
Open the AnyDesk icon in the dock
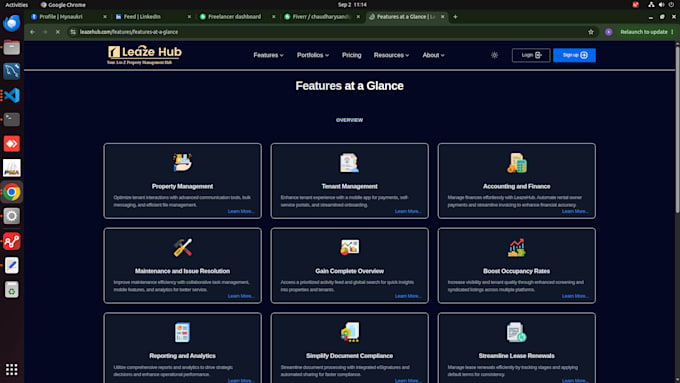12,144
